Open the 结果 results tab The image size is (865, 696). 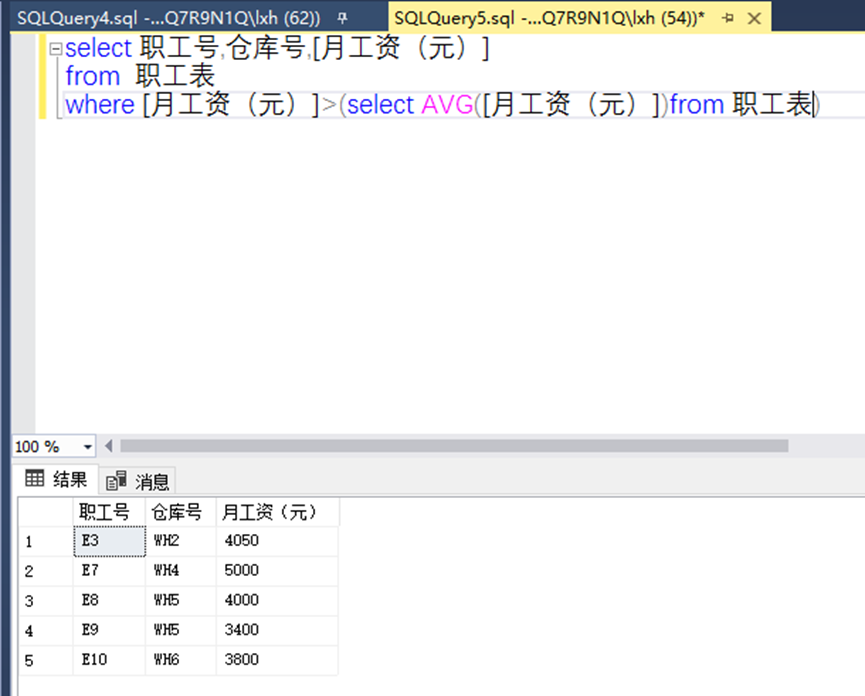56,479
